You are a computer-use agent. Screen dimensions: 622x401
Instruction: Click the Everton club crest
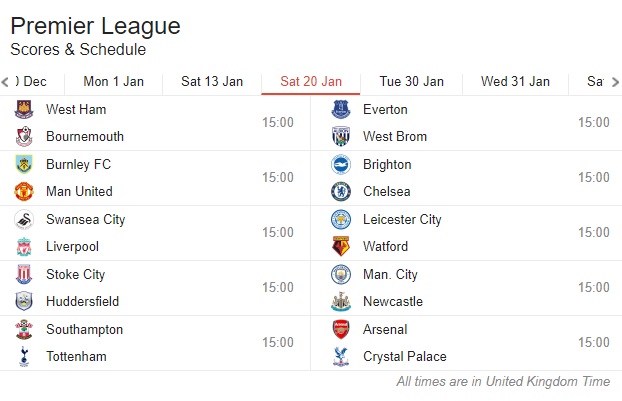pyautogui.click(x=341, y=109)
